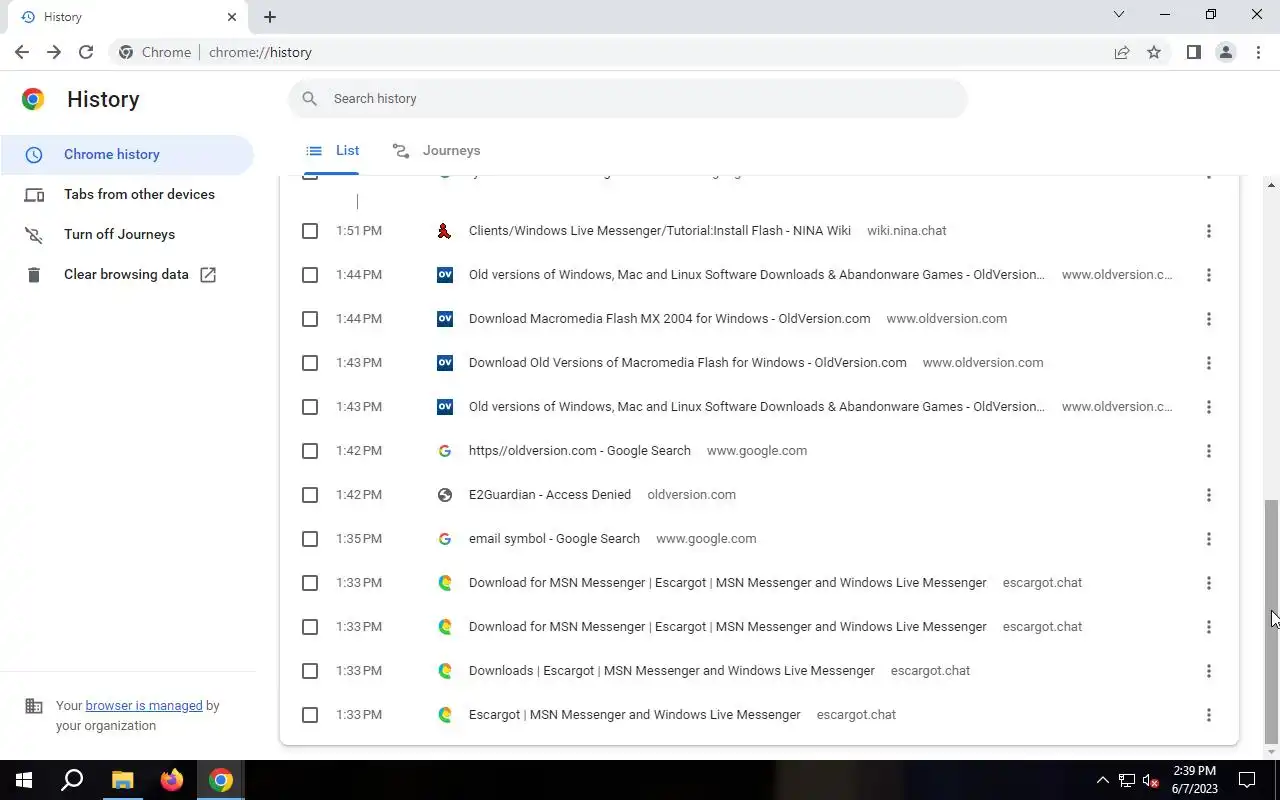Check E2Guardian Access Denied entry
The image size is (1280, 800).
[310, 495]
